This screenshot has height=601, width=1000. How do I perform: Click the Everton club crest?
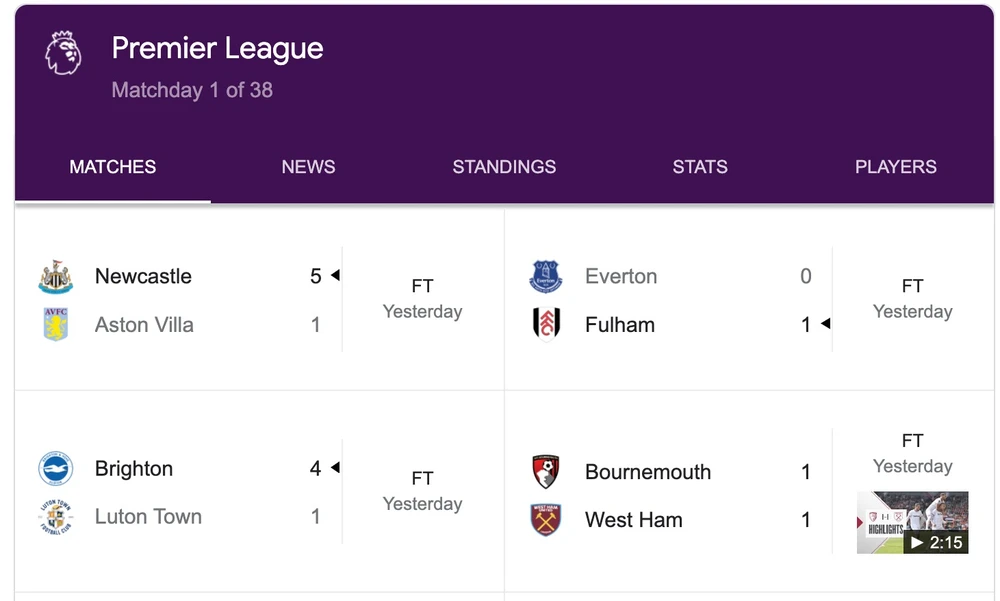(x=546, y=277)
